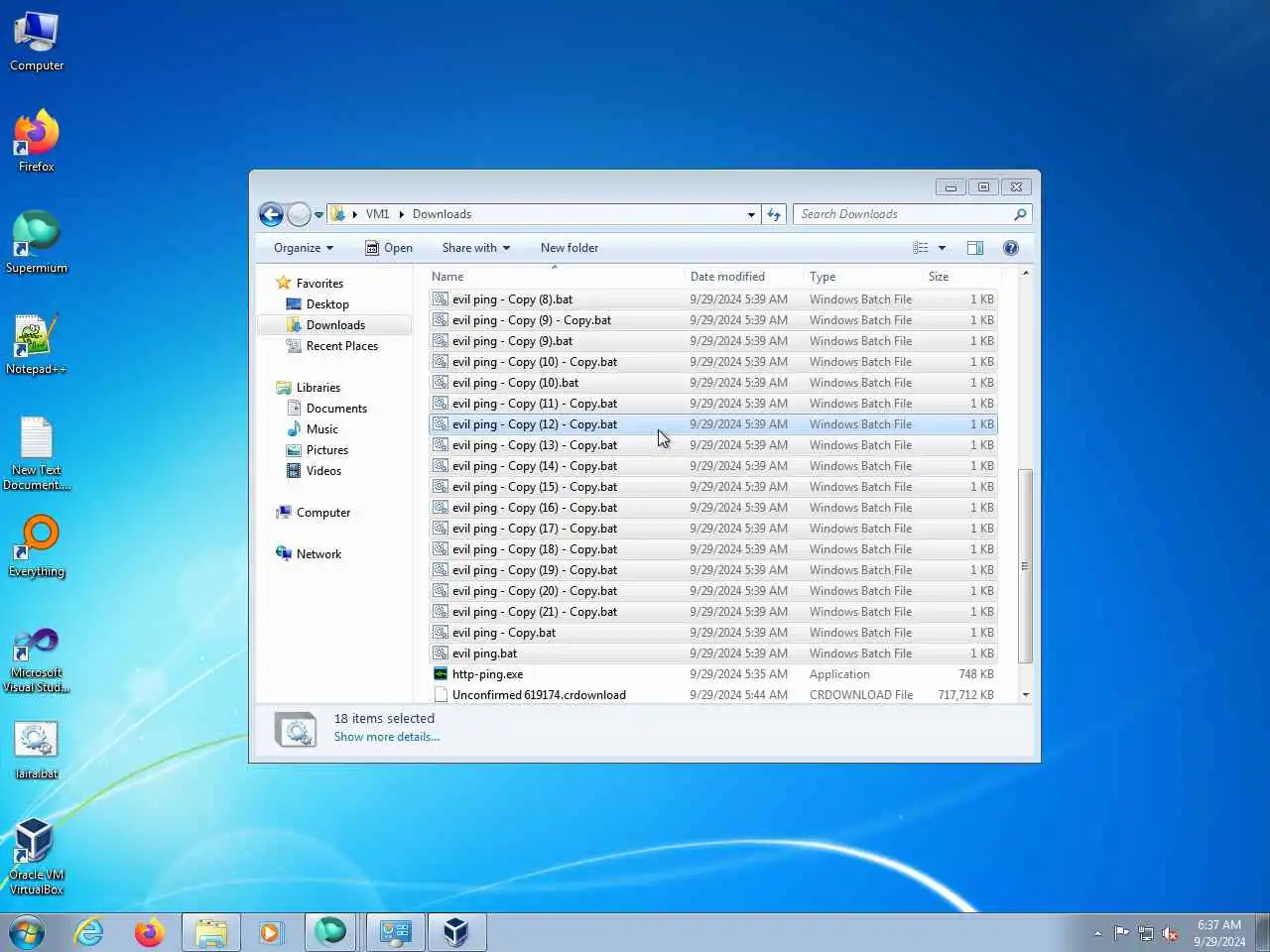Open the address bar history dropdown

coord(751,214)
